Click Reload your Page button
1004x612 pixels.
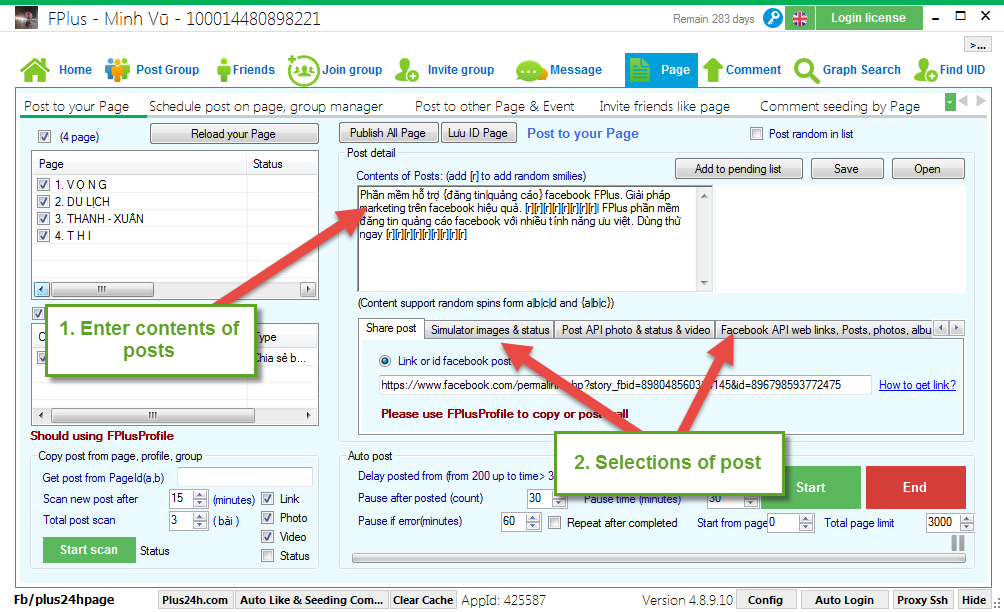[x=234, y=134]
